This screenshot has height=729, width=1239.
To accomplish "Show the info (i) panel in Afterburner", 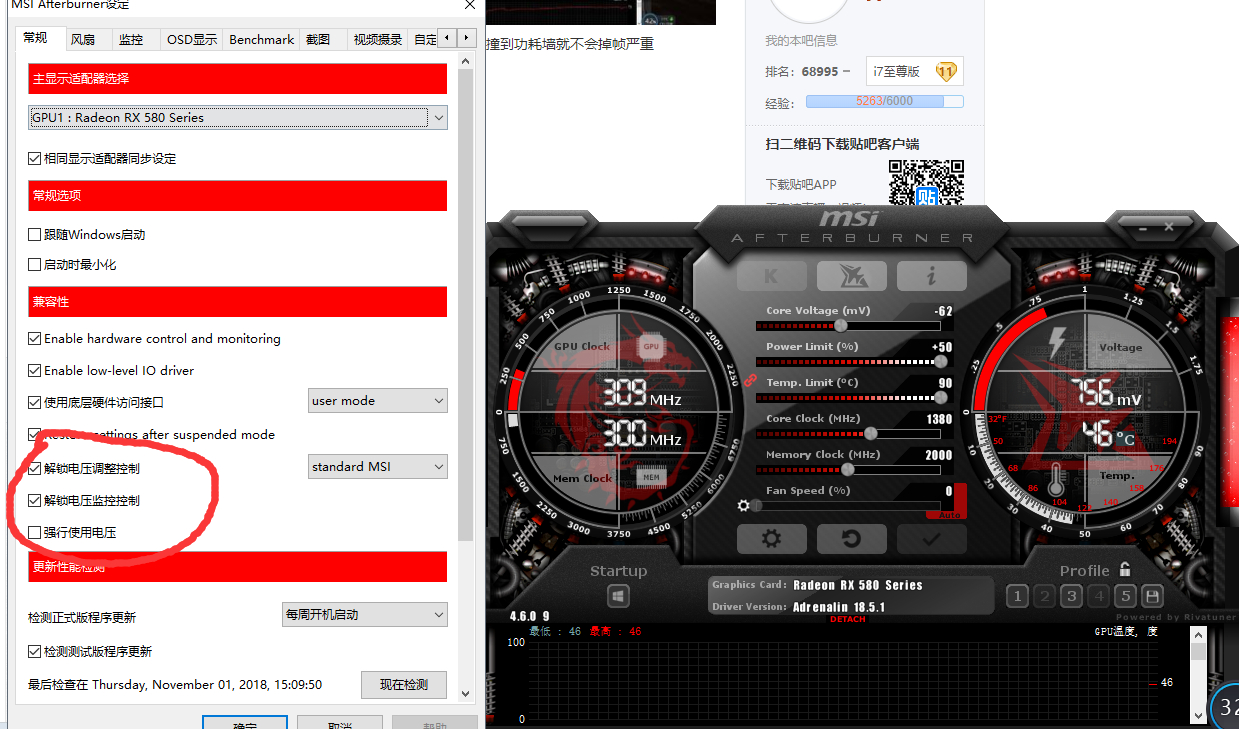I will point(931,276).
